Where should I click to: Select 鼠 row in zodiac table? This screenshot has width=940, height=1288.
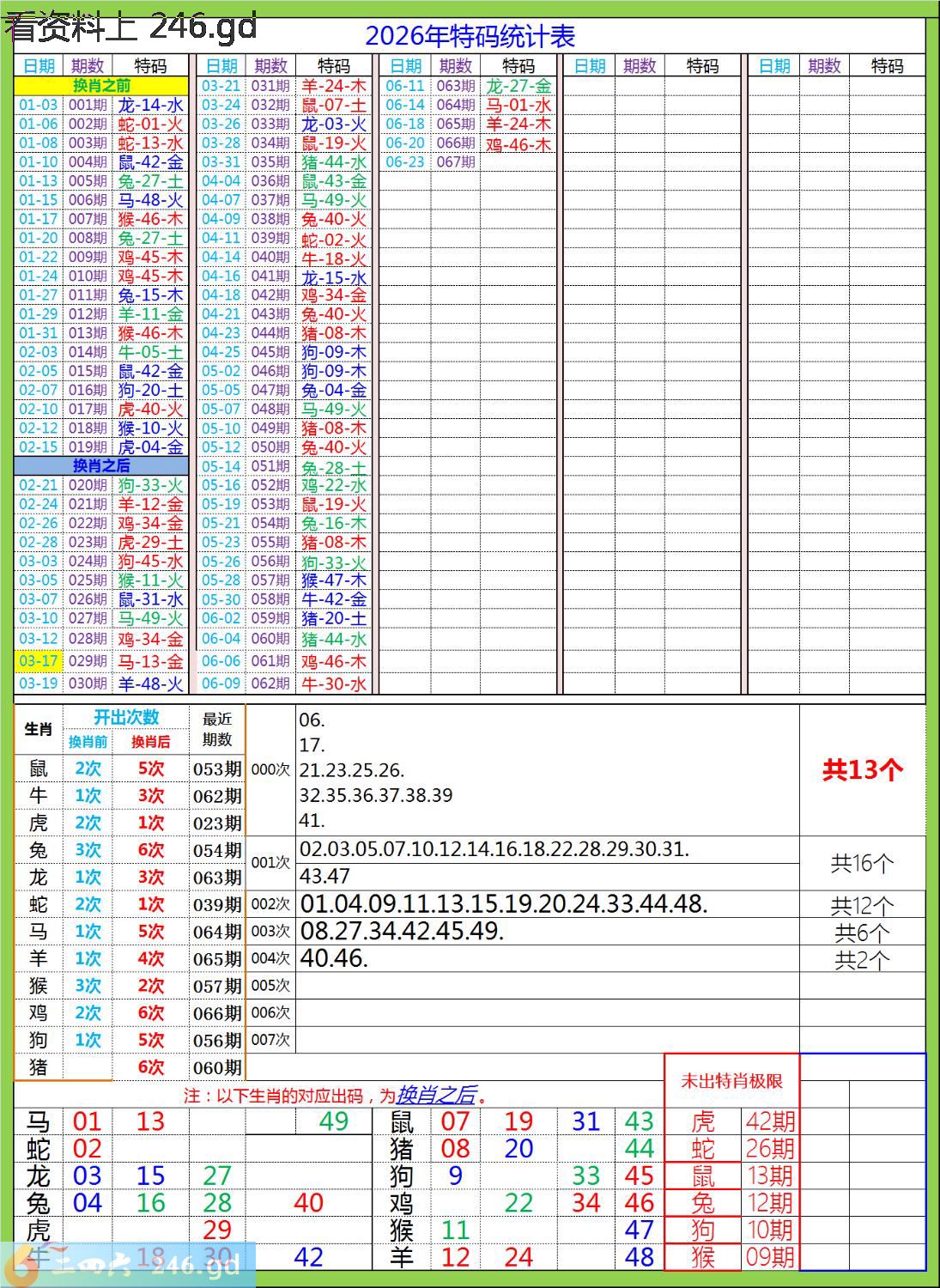point(130,769)
